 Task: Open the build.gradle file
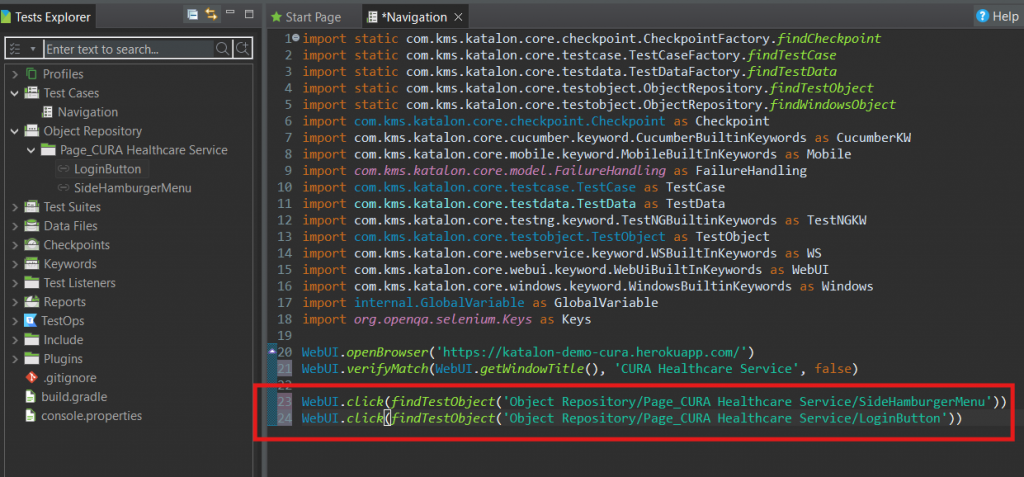click(74, 397)
